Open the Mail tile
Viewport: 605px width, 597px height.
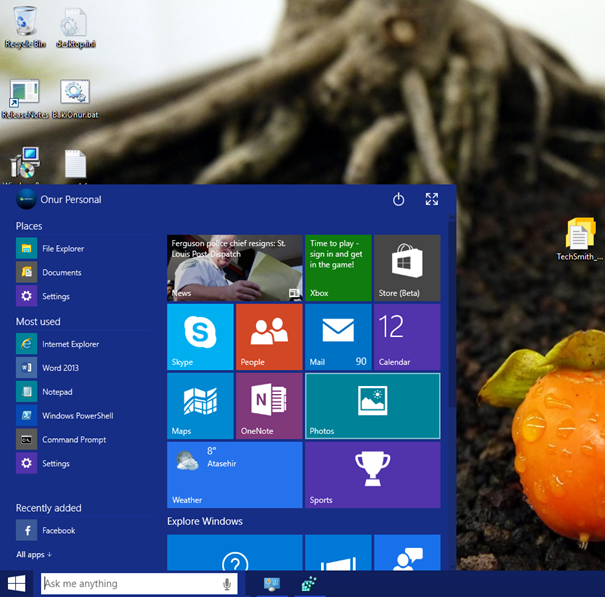pyautogui.click(x=338, y=337)
